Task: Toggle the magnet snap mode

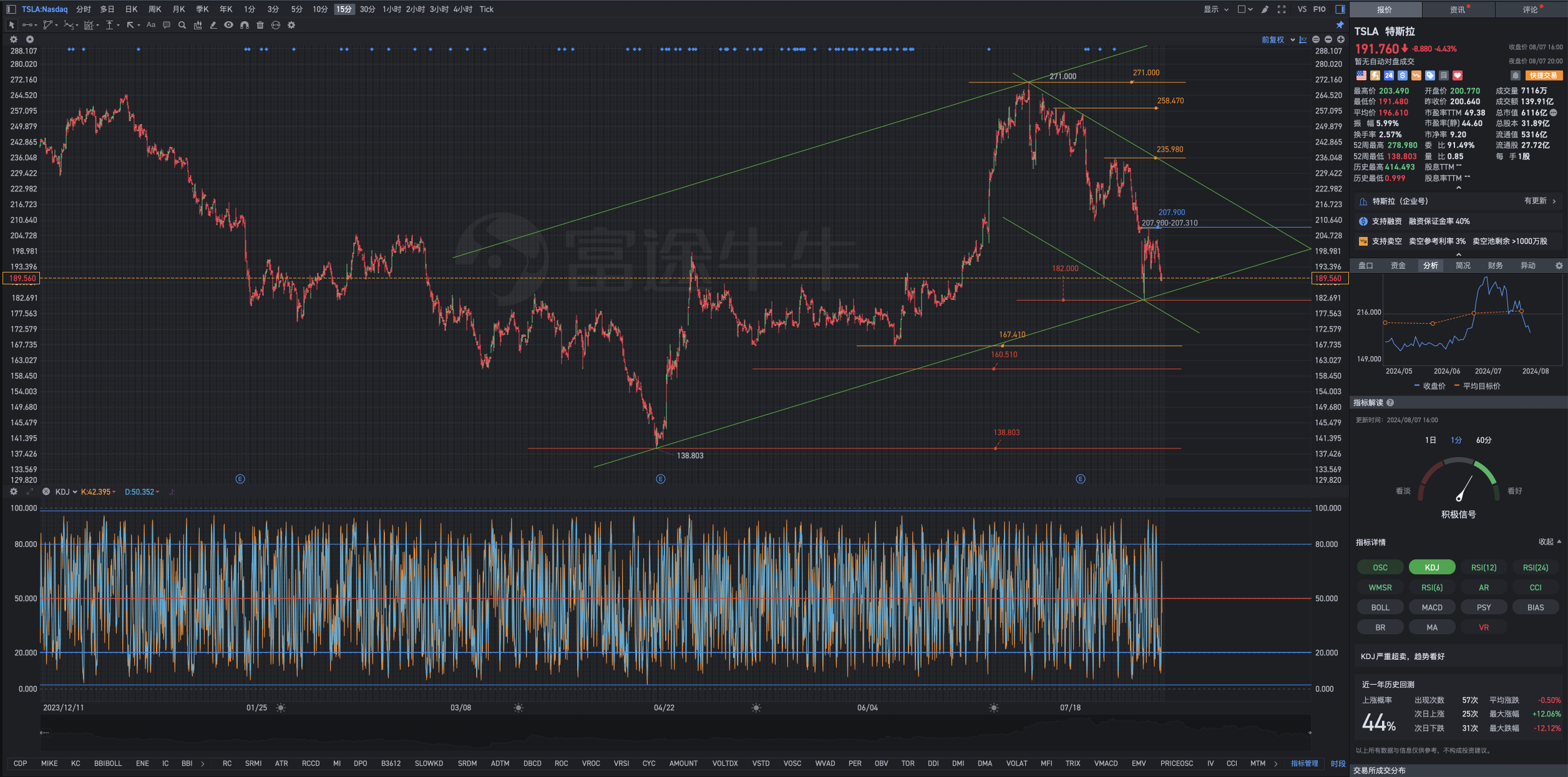Action: (x=245, y=25)
